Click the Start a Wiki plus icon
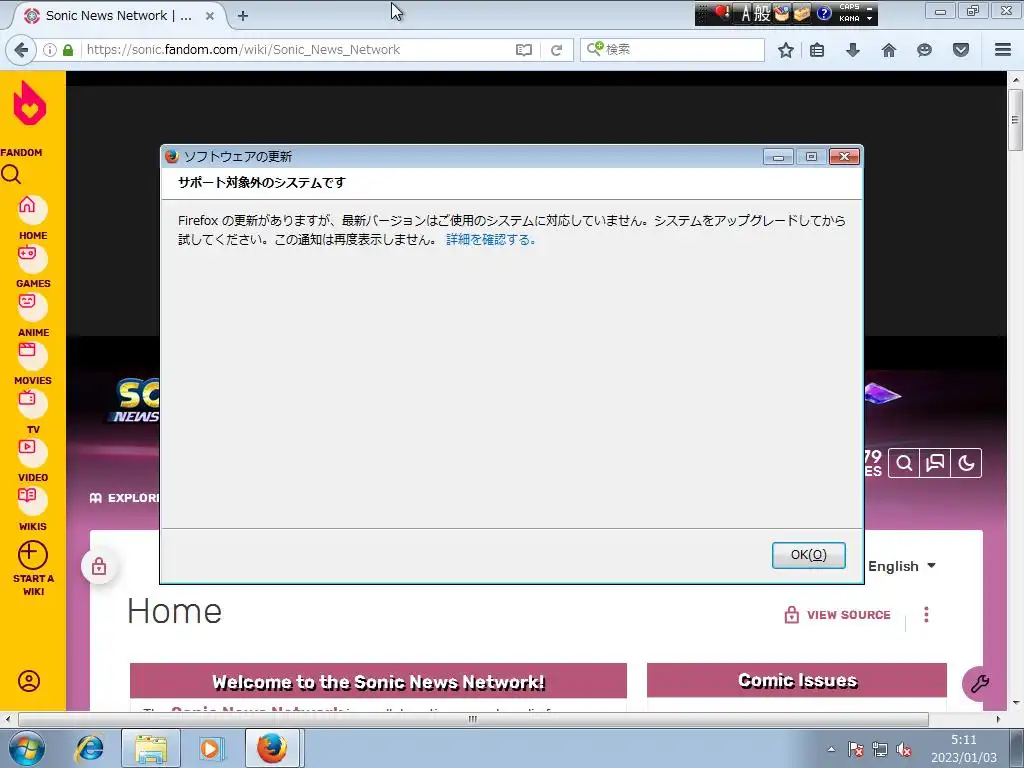The width and height of the screenshot is (1024, 768). coord(32,555)
